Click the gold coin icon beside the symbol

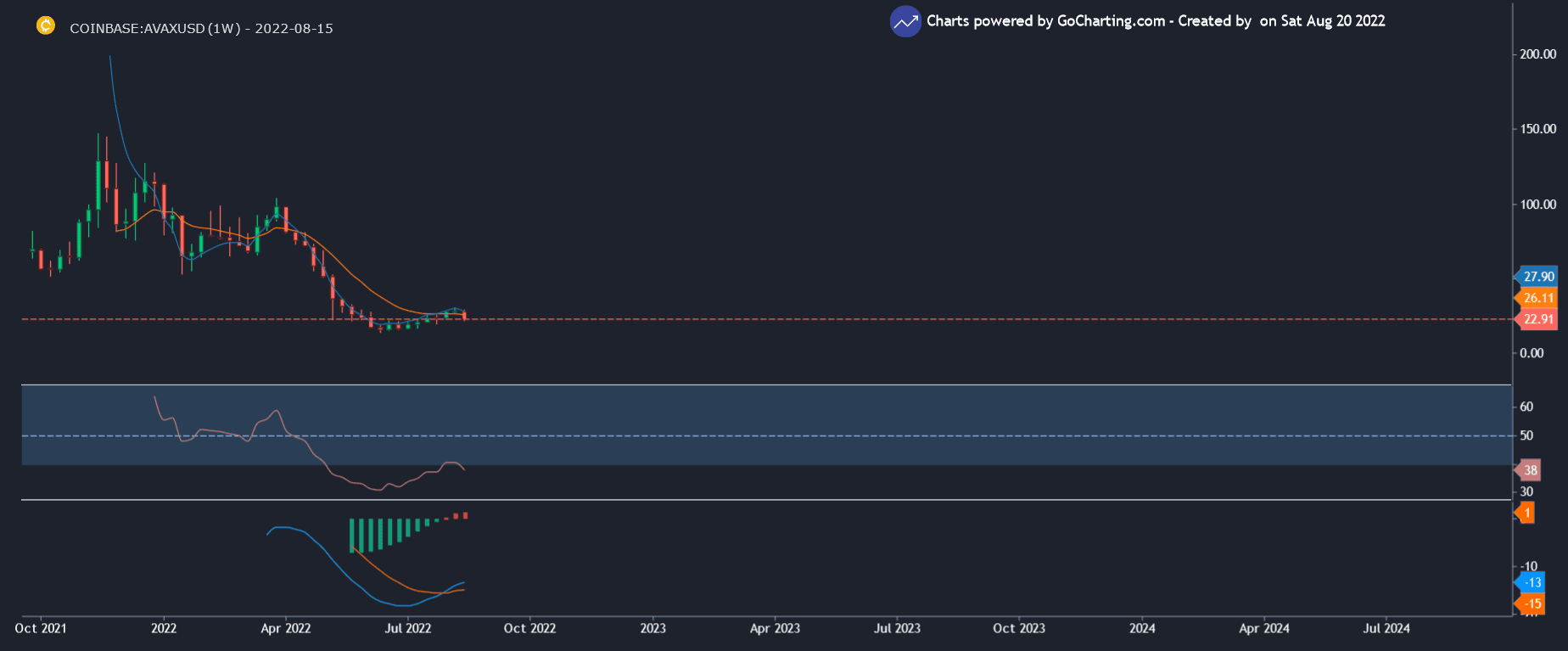46,26
